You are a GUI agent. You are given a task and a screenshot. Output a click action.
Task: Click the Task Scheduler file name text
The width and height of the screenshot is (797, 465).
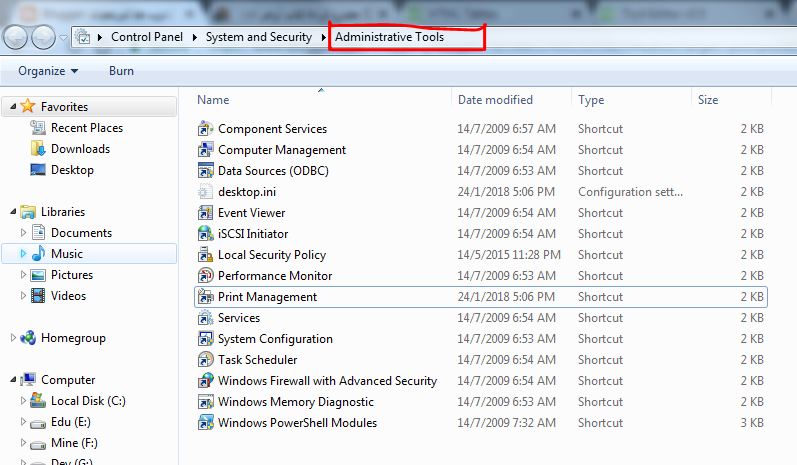258,359
